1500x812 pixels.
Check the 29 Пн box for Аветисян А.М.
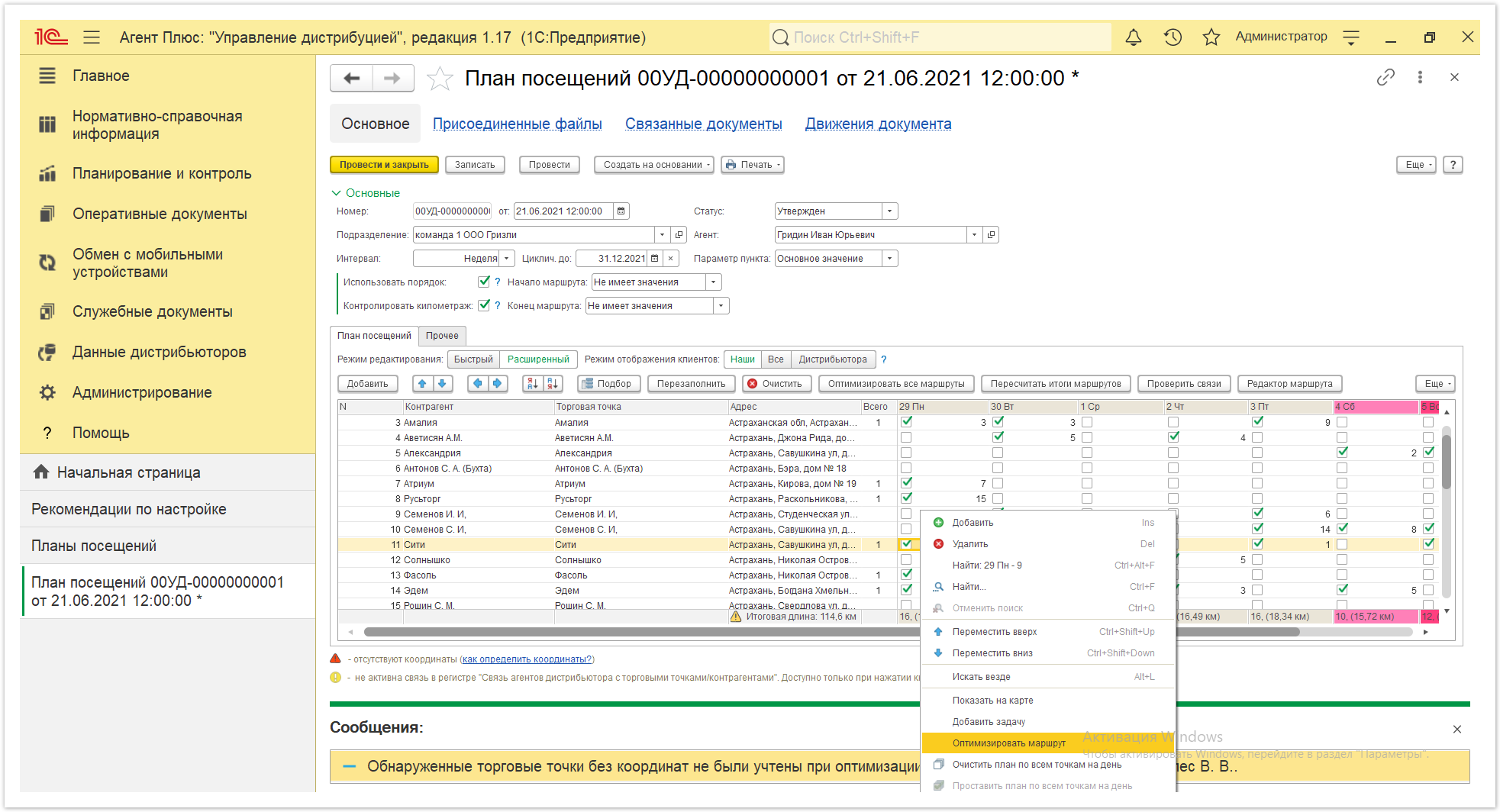(906, 437)
